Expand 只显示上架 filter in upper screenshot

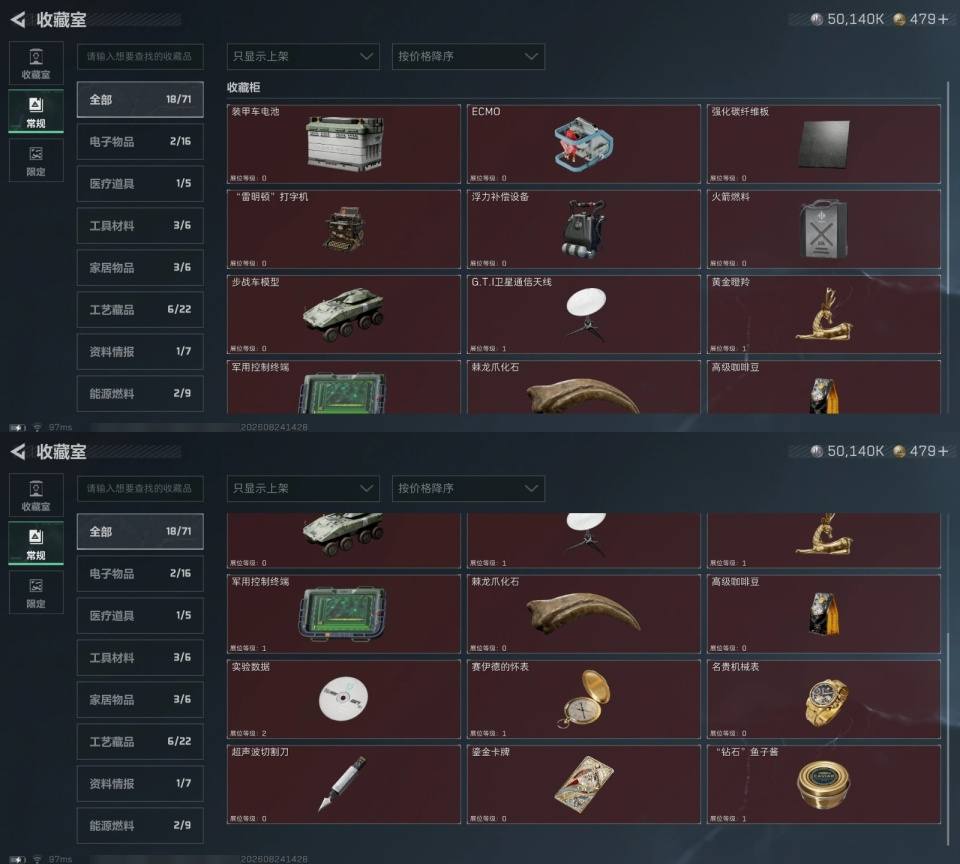(x=303, y=56)
